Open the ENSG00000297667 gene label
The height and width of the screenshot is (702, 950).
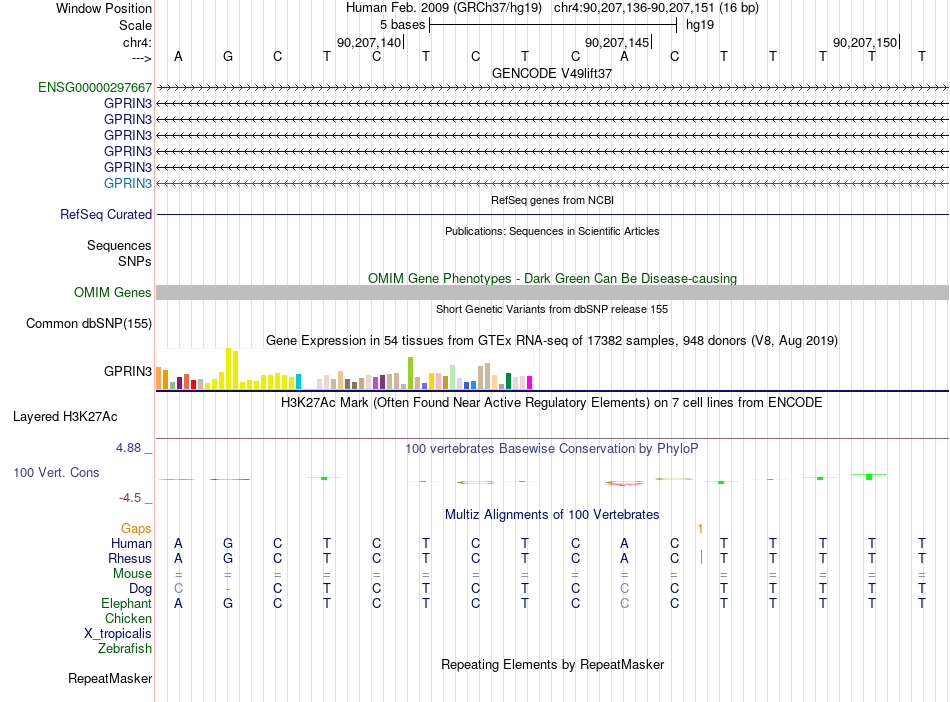[x=95, y=87]
